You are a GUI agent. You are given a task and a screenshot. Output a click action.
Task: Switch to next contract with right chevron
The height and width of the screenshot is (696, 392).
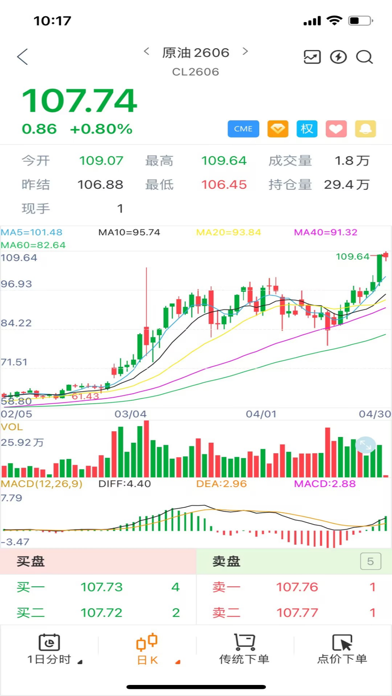pos(245,51)
